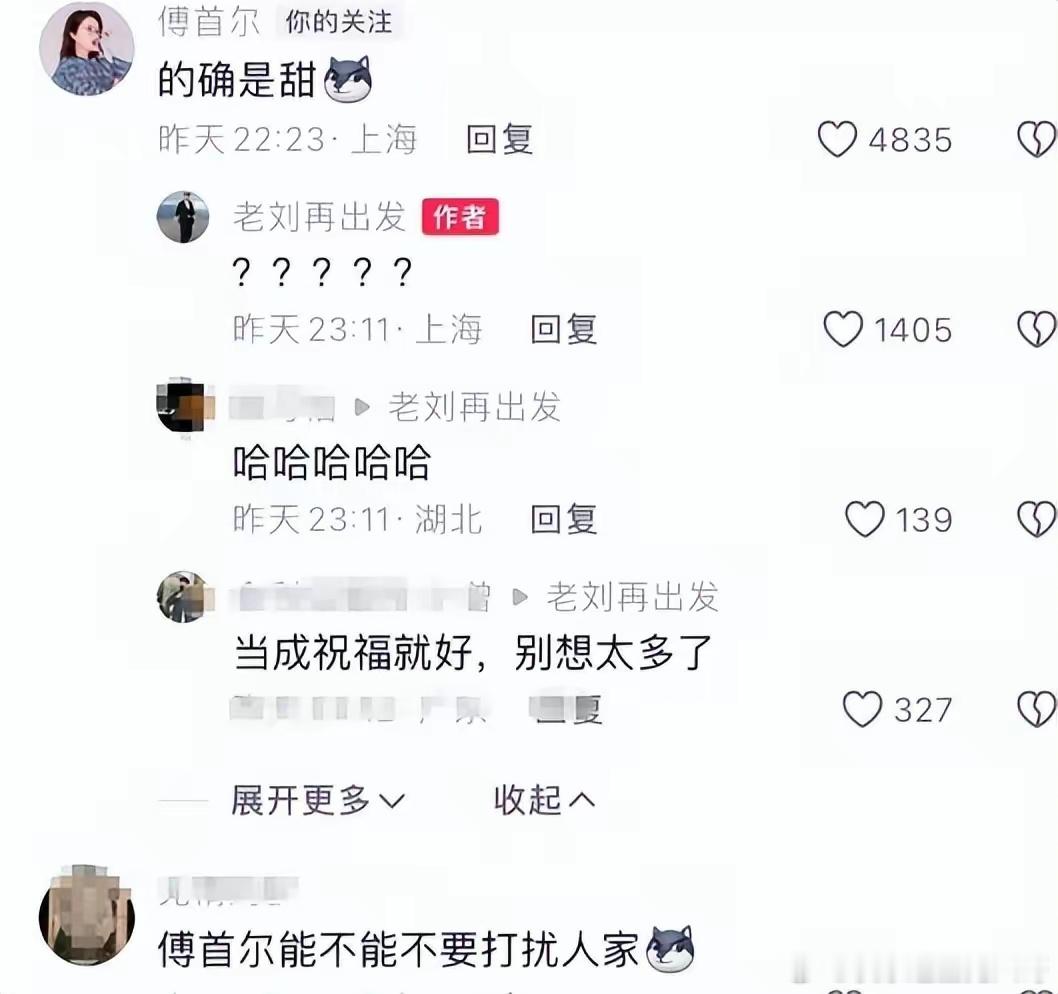Dislike the 当成祝福就好 reply

pyautogui.click(x=1036, y=709)
